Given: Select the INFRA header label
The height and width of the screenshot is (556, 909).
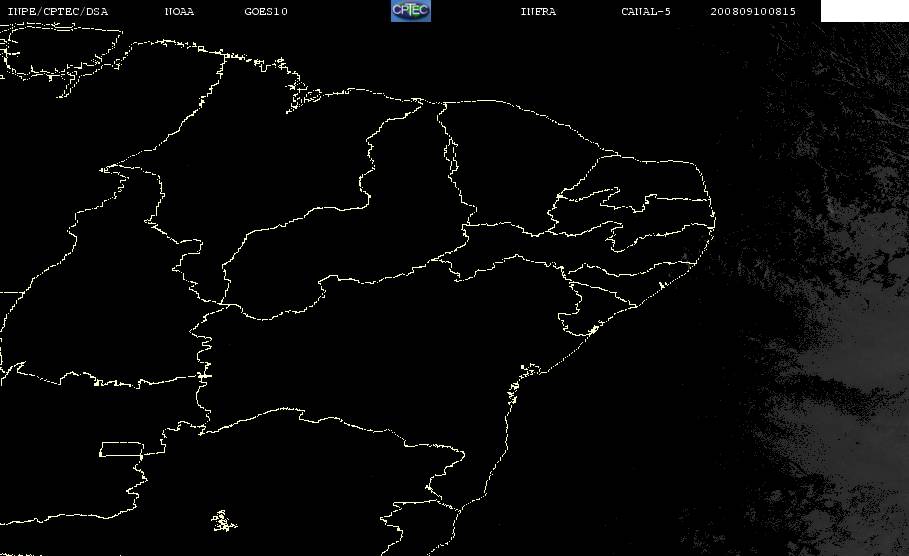Looking at the screenshot, I should pos(538,12).
